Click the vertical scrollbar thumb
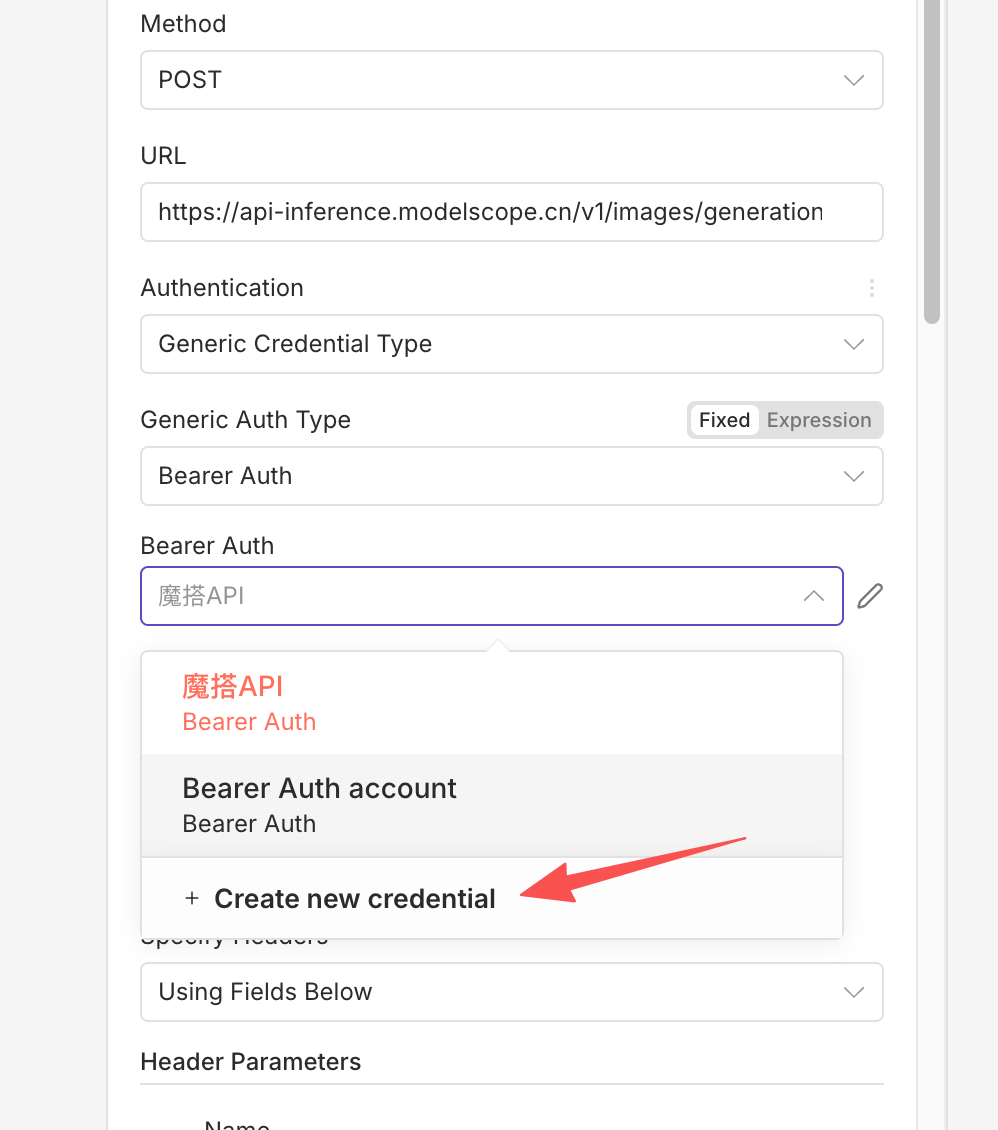998x1130 pixels. (x=932, y=160)
